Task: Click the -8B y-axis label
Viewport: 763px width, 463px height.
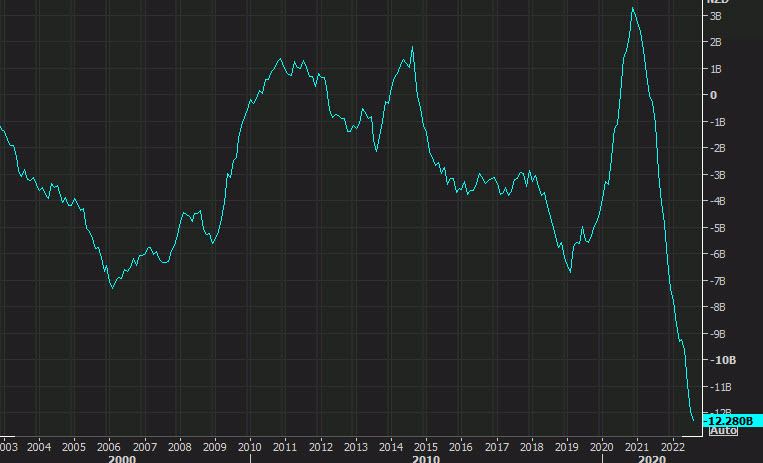Action: click(717, 308)
